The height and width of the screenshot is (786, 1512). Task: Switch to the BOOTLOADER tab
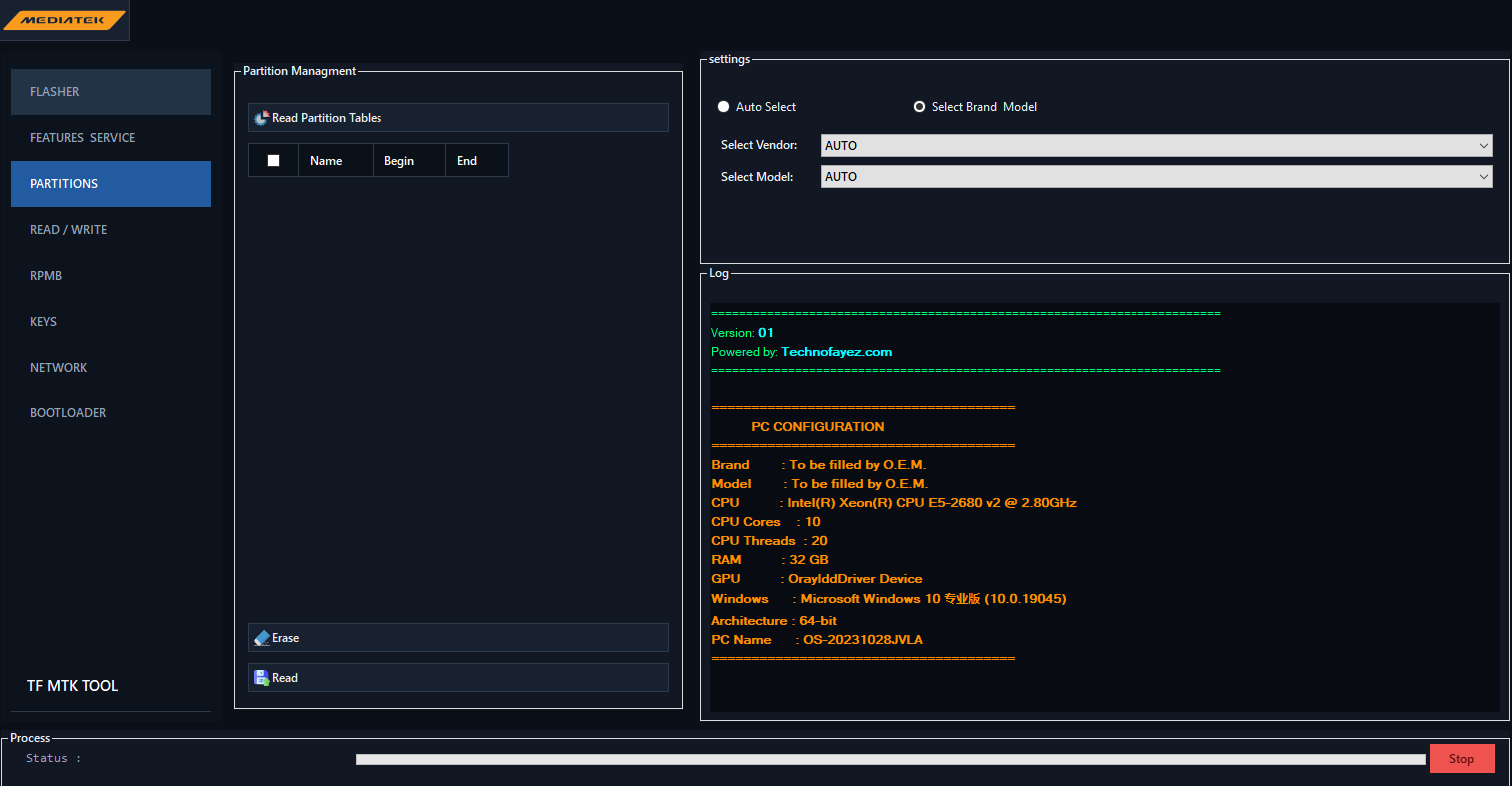111,413
